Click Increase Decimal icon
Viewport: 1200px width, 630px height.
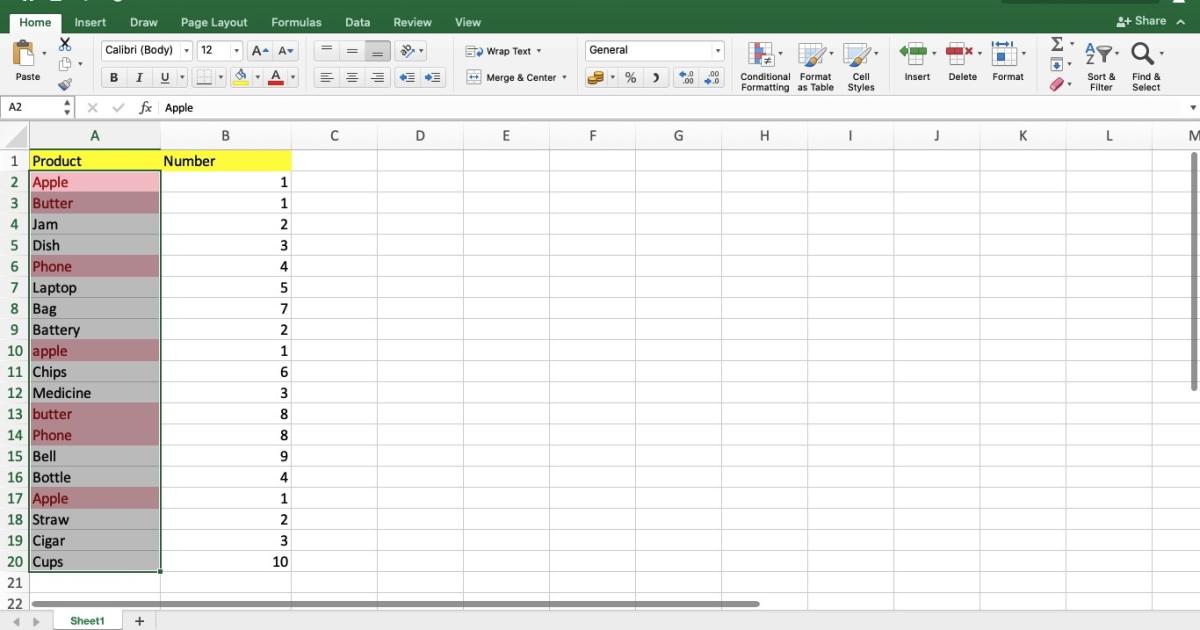(686, 77)
